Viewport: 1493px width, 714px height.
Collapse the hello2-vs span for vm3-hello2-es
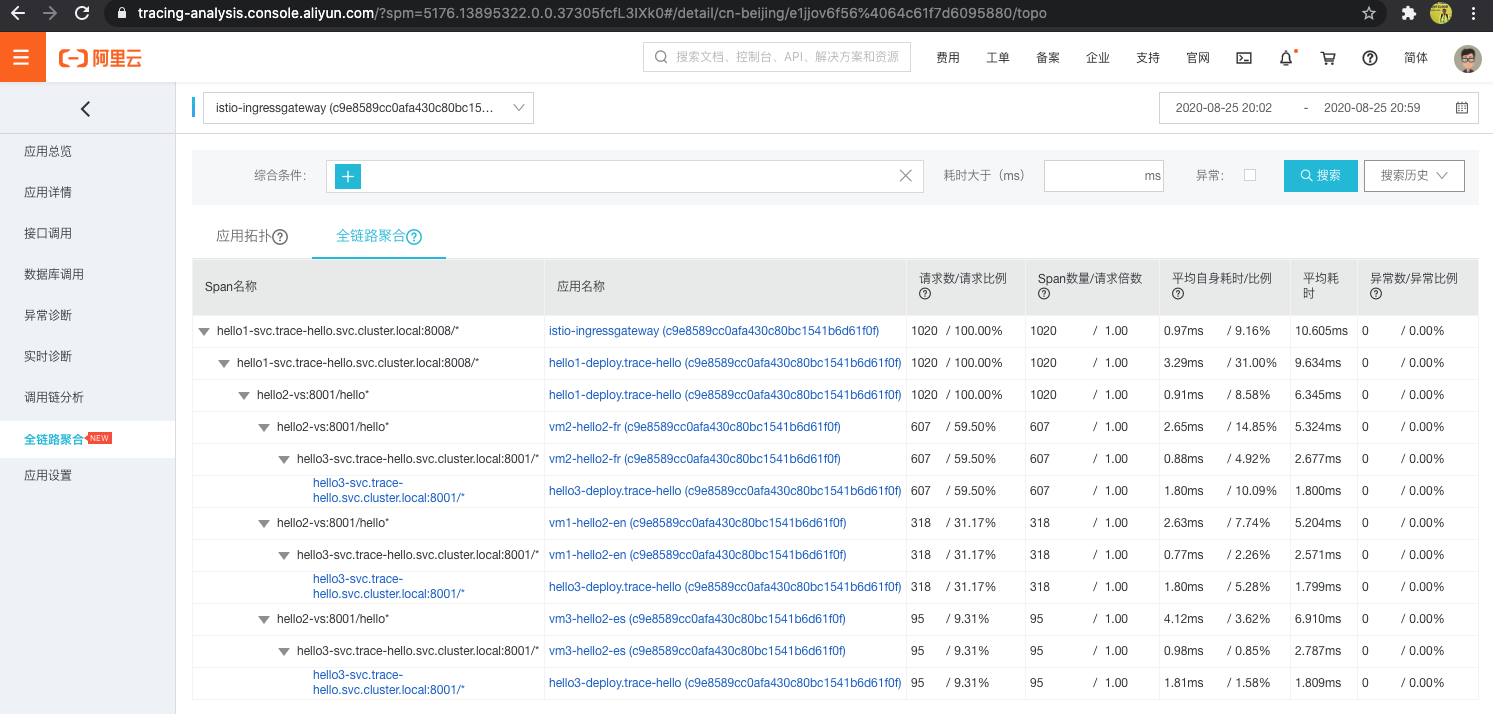[264, 619]
